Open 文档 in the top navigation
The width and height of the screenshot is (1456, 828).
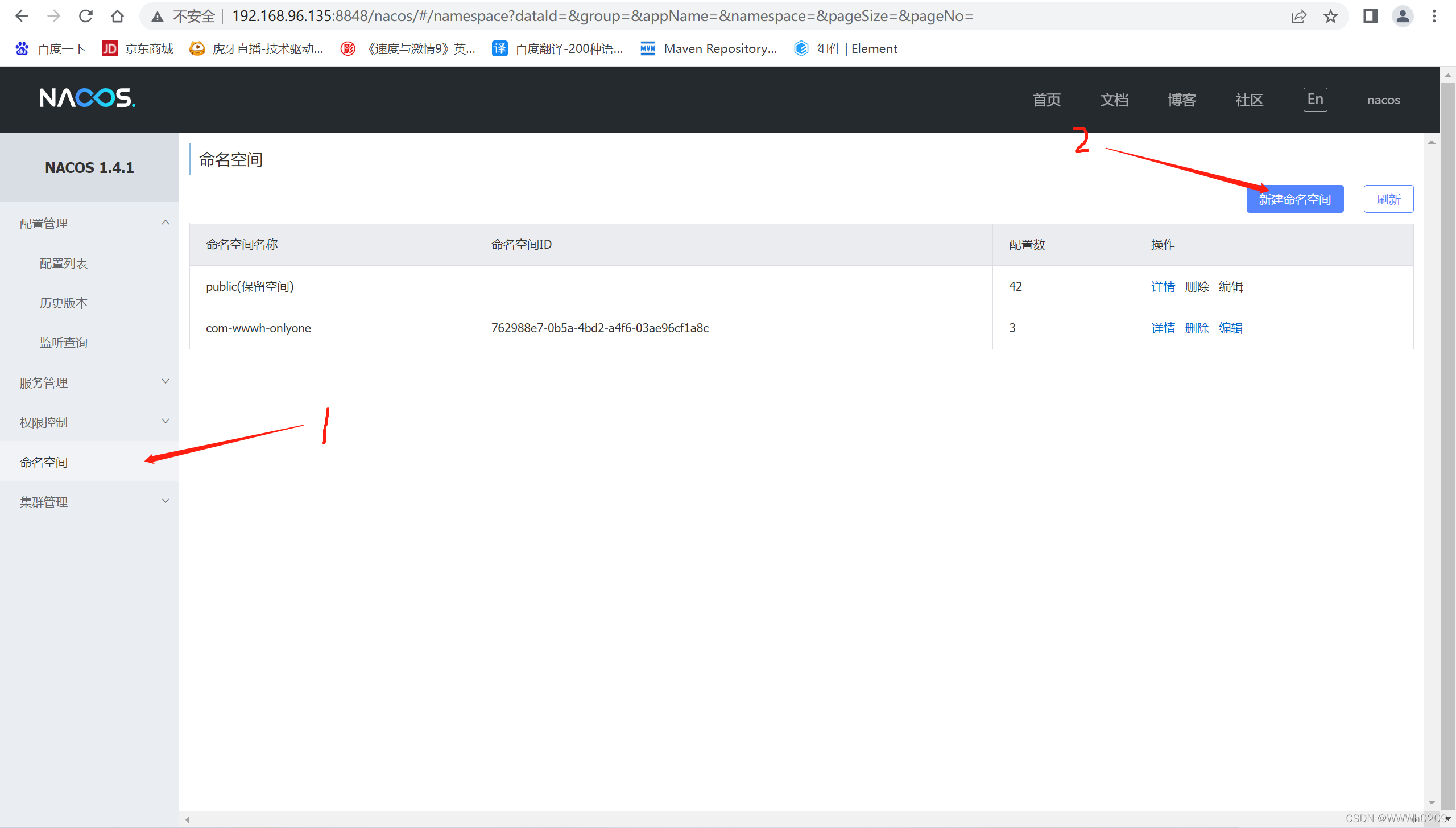pyautogui.click(x=1114, y=100)
